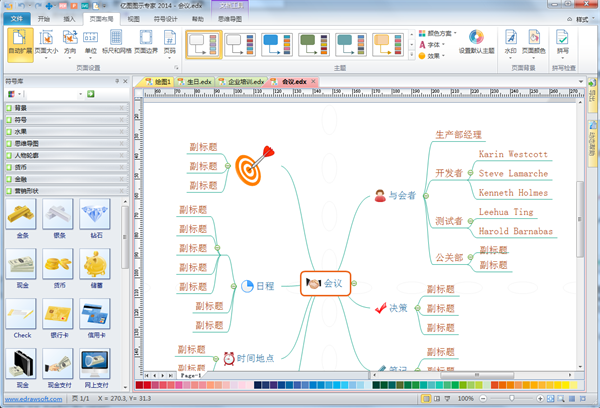This screenshot has height=408, width=600.
Task: Click the green go arrow next to library search
Action: (x=91, y=94)
